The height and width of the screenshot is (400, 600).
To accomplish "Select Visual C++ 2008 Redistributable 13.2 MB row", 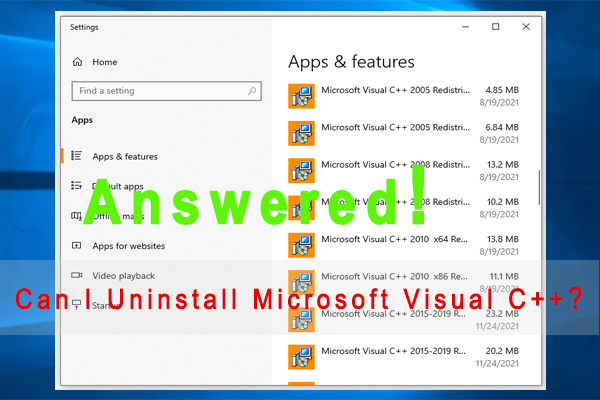I will [x=404, y=170].
